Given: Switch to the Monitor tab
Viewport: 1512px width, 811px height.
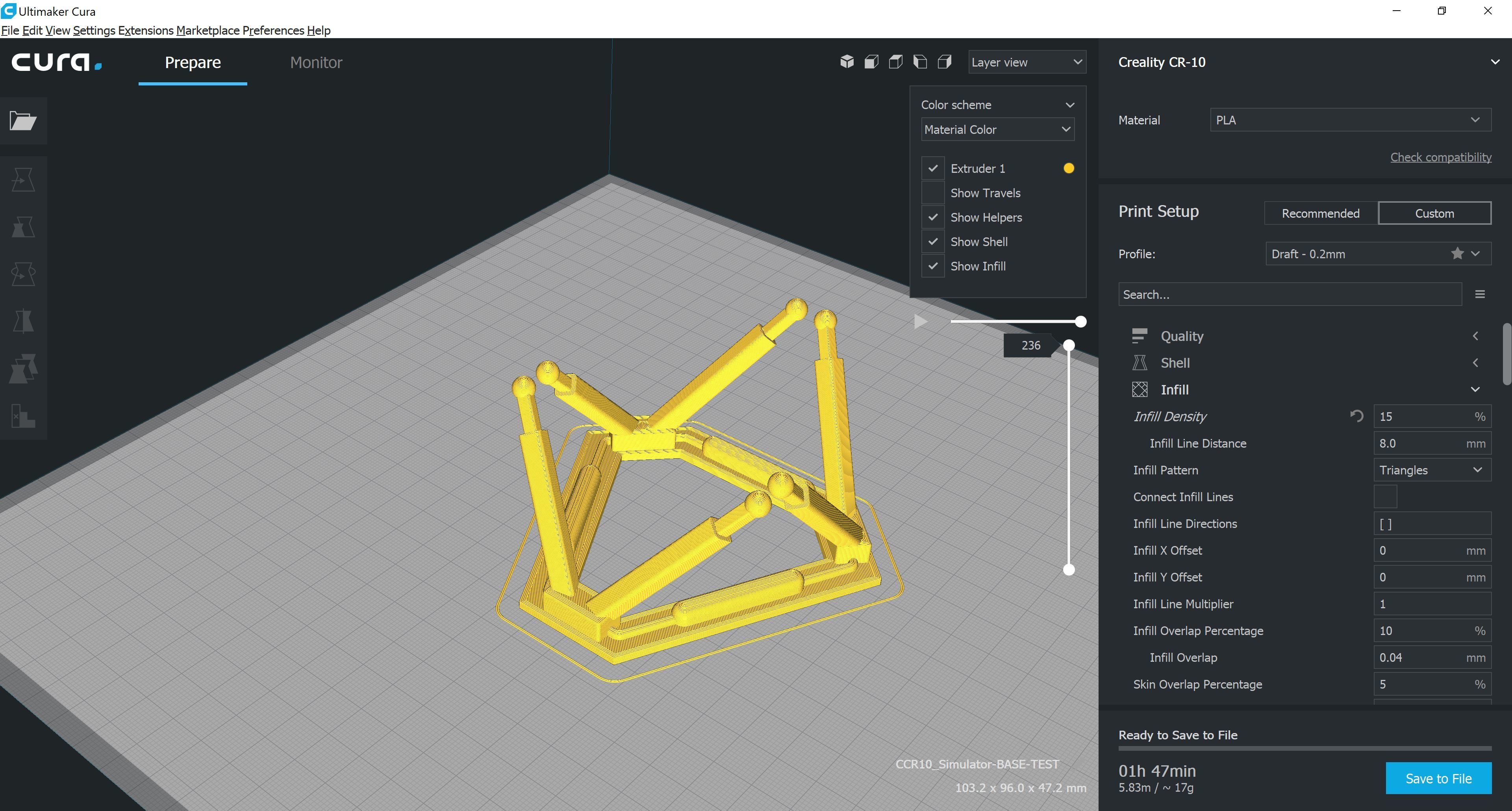Looking at the screenshot, I should (316, 63).
